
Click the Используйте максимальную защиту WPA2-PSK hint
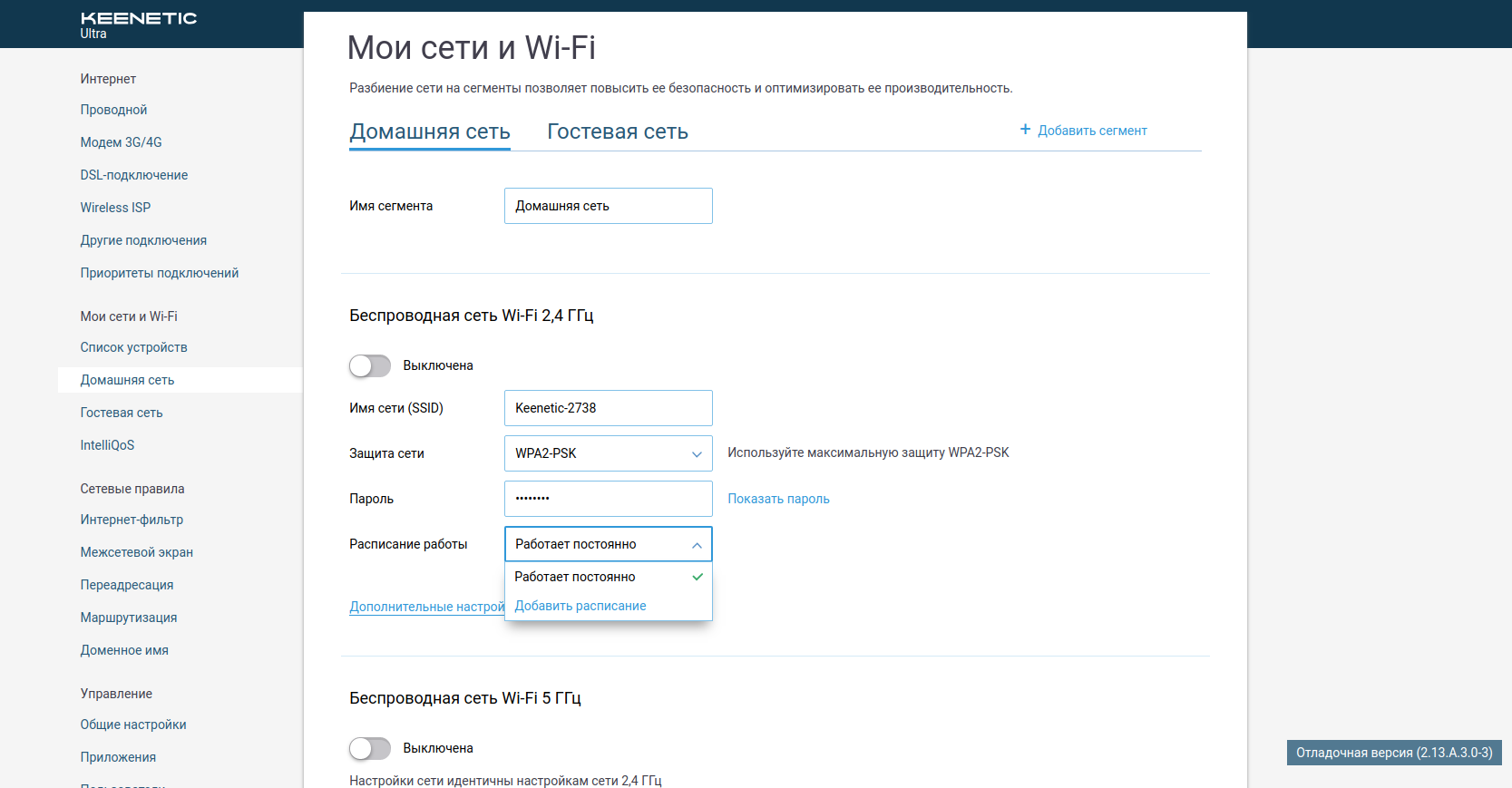point(868,452)
